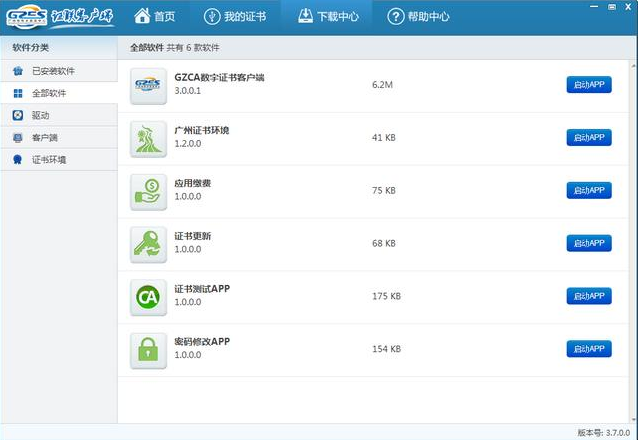Click the 广州证书环境 green icon
638x440 pixels.
tap(148, 139)
